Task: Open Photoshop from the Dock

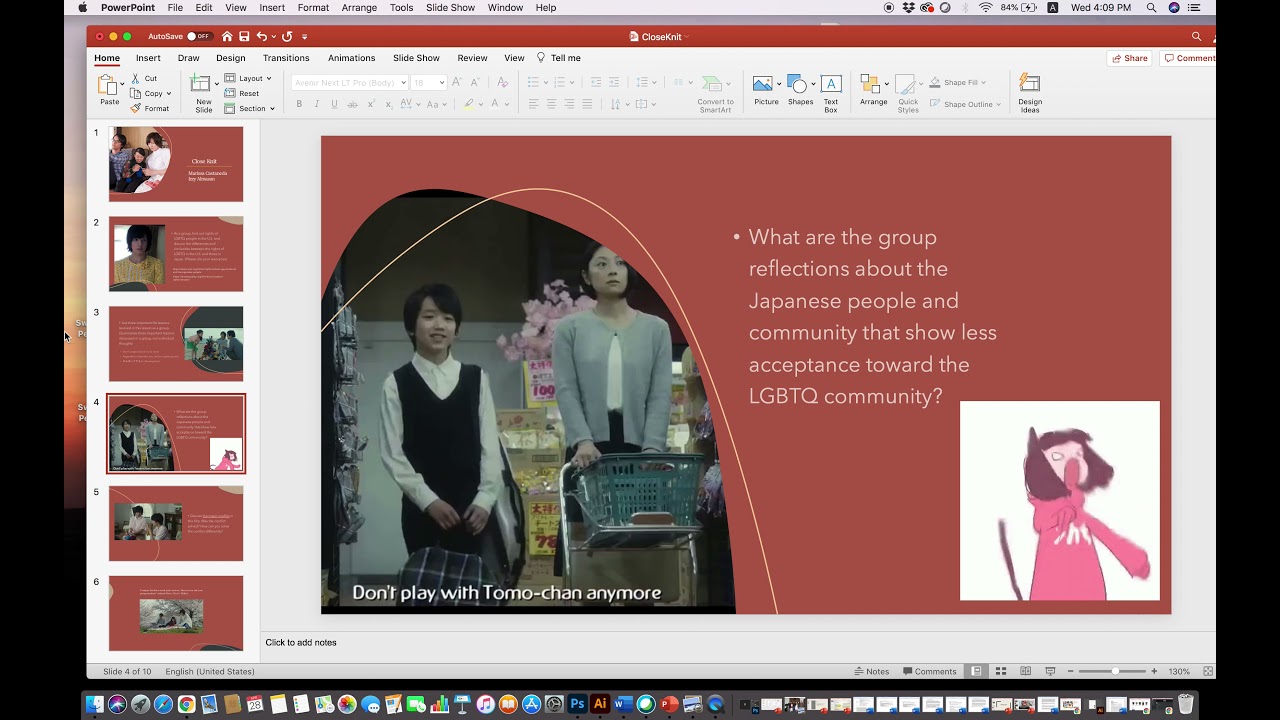Action: (577, 704)
